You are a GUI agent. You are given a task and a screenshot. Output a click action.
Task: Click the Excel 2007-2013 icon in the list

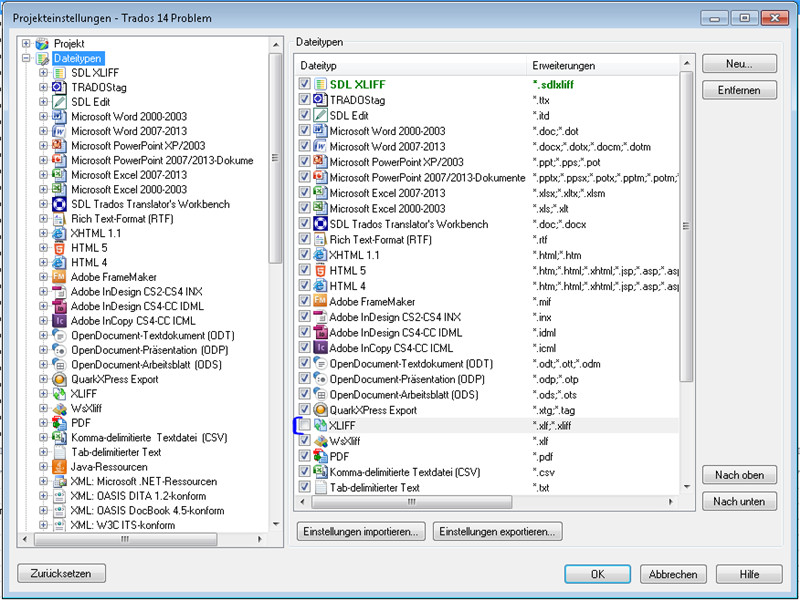click(x=320, y=193)
